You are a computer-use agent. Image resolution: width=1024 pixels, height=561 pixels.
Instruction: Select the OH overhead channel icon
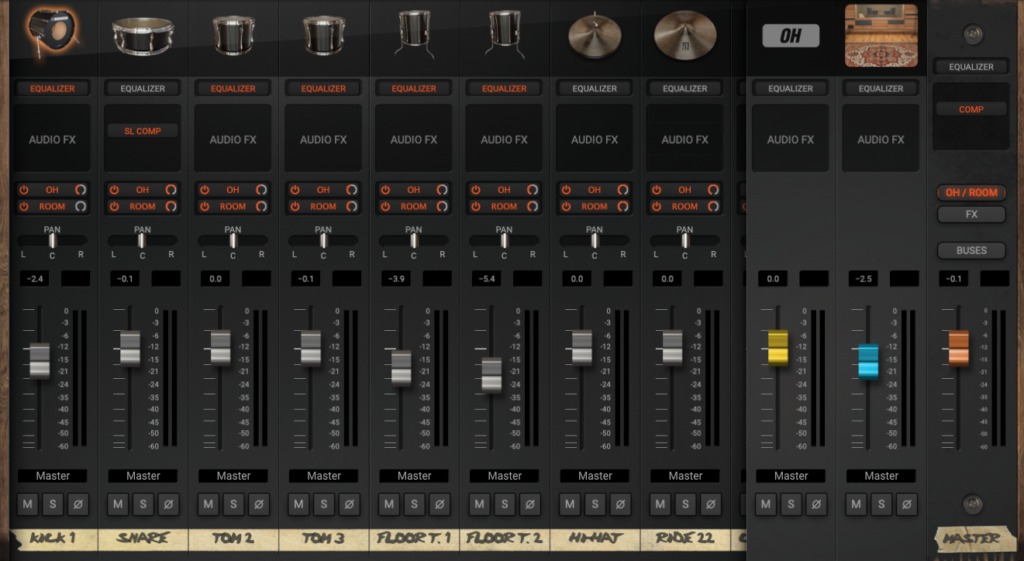point(790,35)
